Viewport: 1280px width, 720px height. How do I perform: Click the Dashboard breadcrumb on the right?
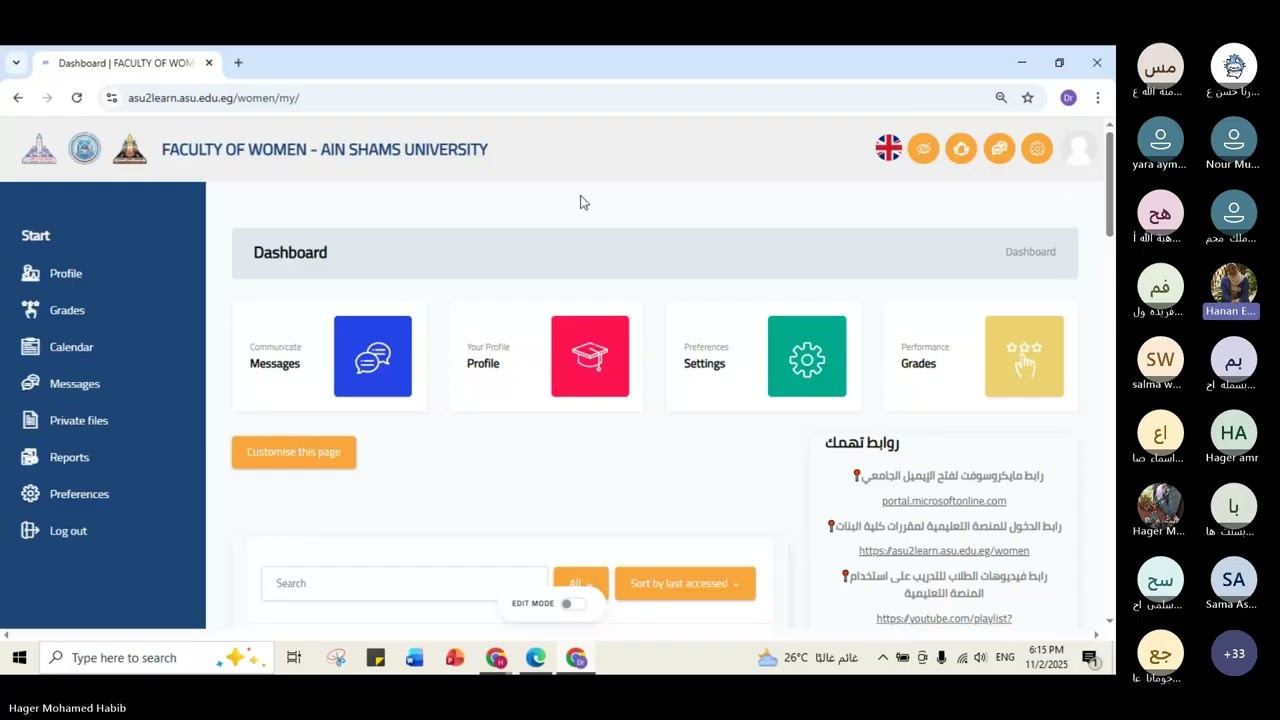1030,252
